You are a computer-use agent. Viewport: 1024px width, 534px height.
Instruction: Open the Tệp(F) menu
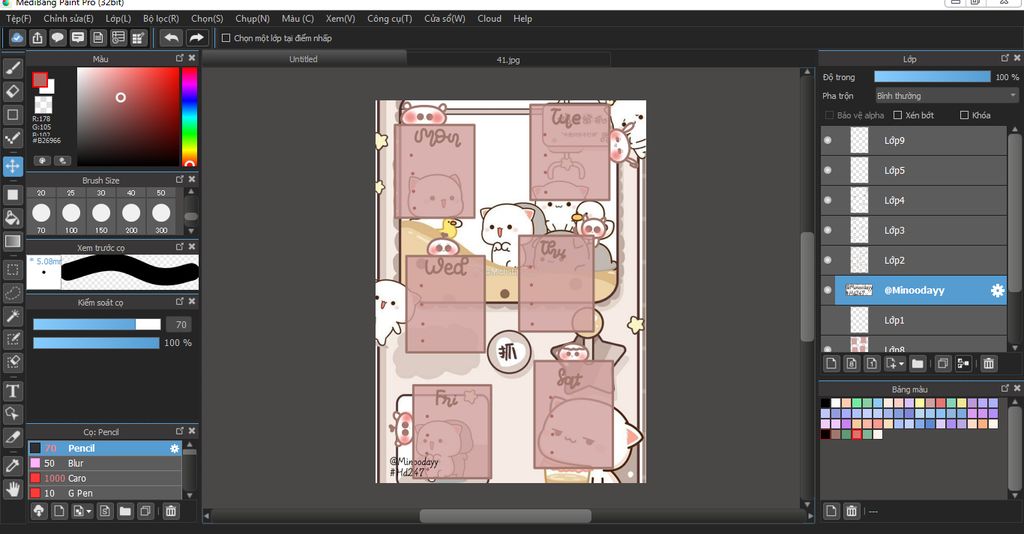click(x=18, y=18)
